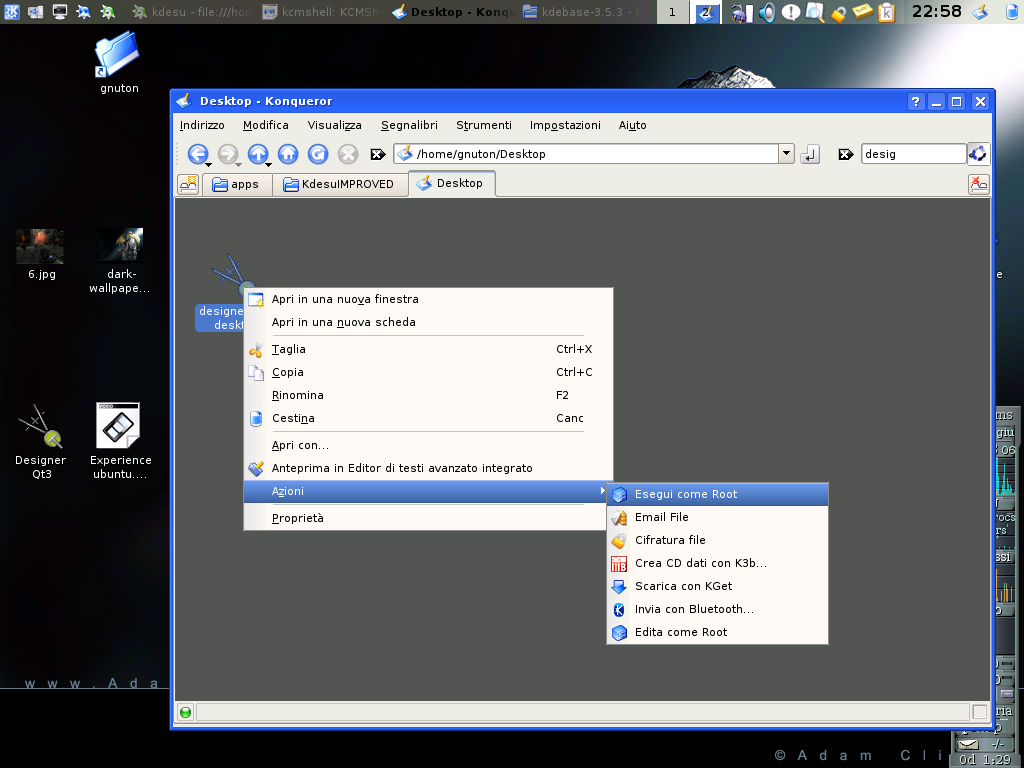Open the Home folder from the toolbar
The width and height of the screenshot is (1024, 768).
click(288, 153)
